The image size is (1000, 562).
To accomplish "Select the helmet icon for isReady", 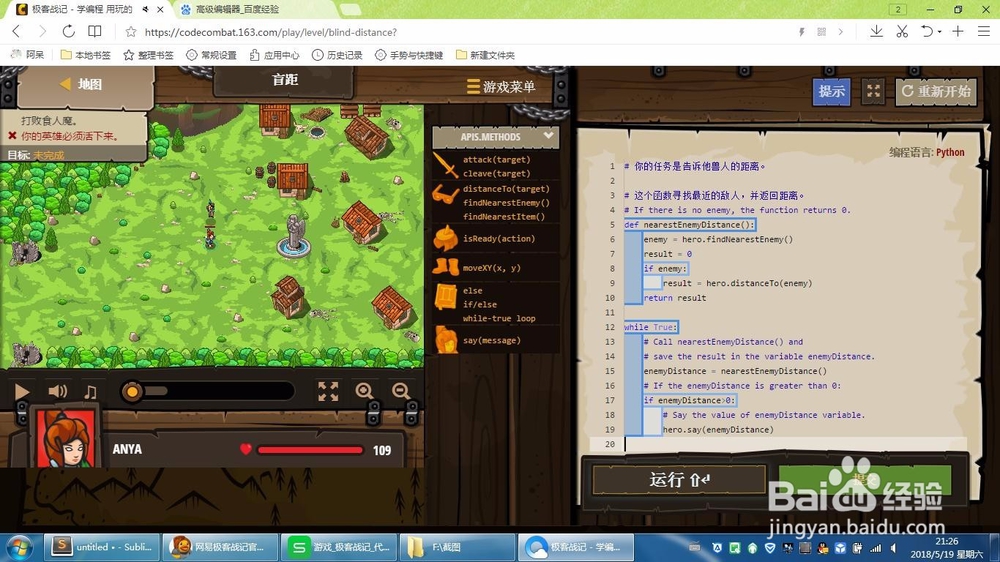I will (446, 239).
